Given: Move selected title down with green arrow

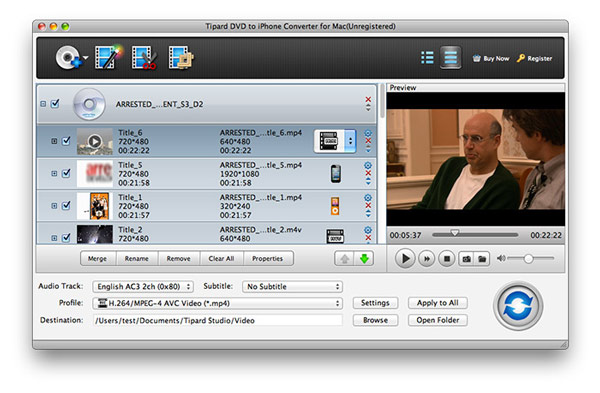Looking at the screenshot, I should click(x=364, y=259).
